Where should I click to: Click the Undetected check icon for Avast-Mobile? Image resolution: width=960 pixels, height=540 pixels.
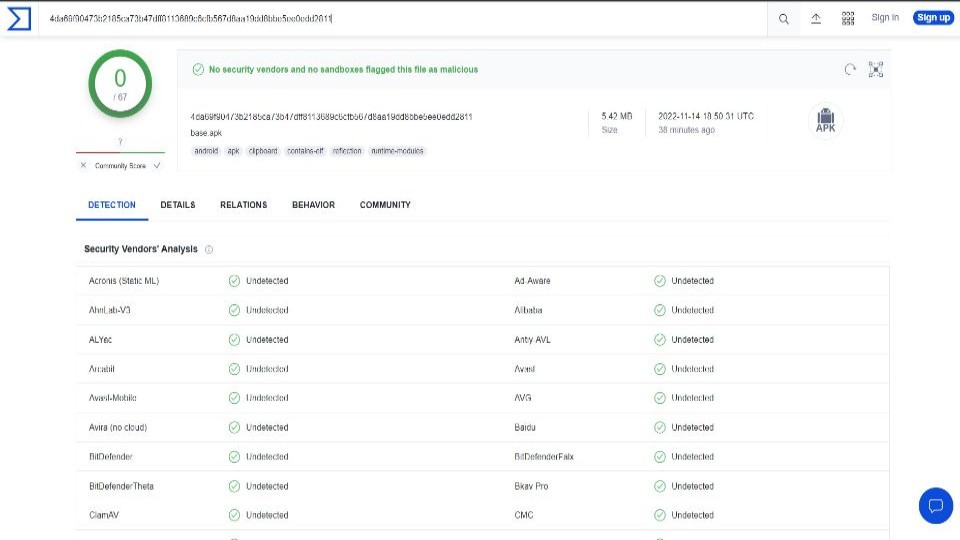(234, 397)
